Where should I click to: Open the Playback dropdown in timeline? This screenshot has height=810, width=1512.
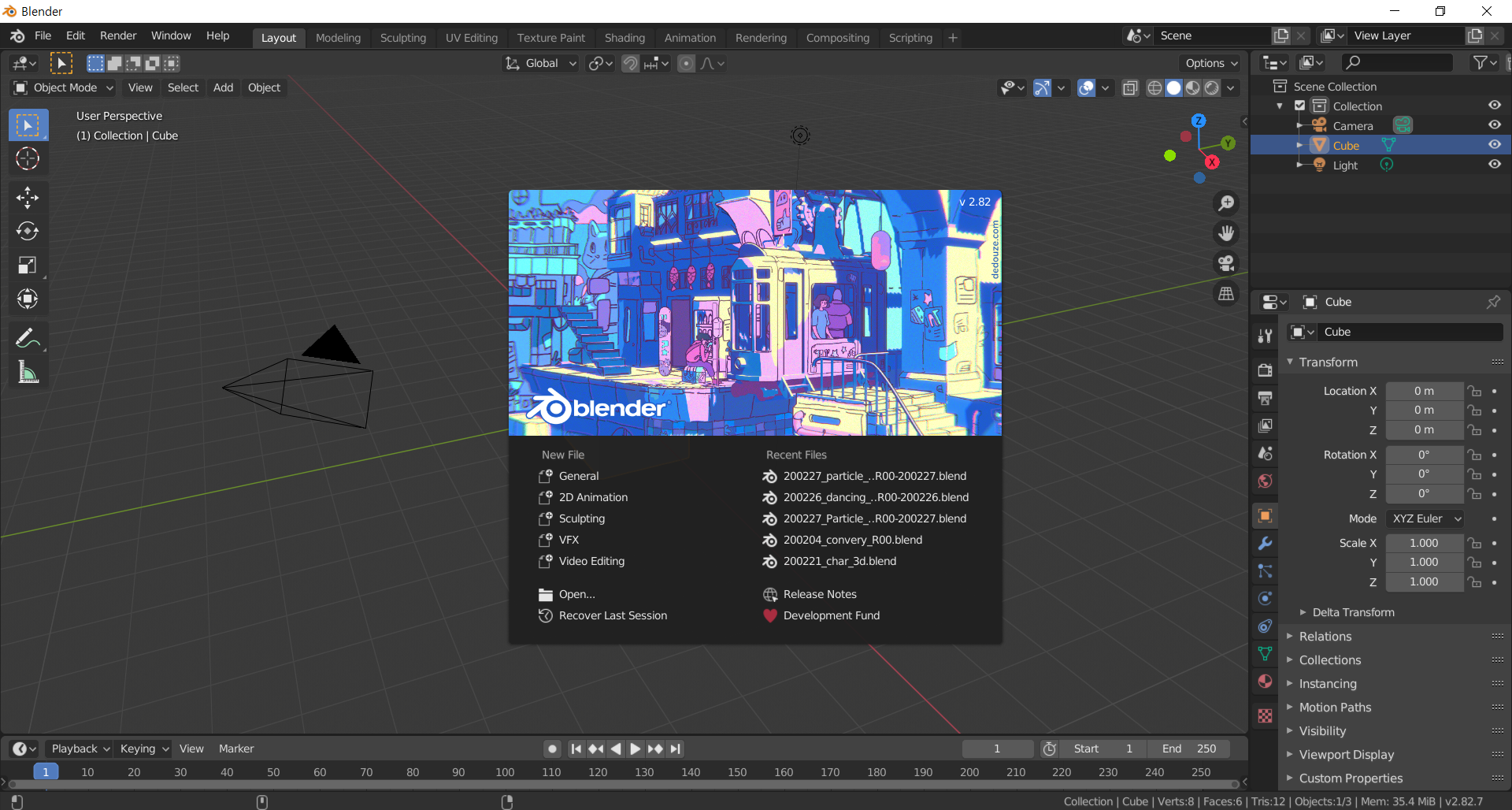[80, 749]
